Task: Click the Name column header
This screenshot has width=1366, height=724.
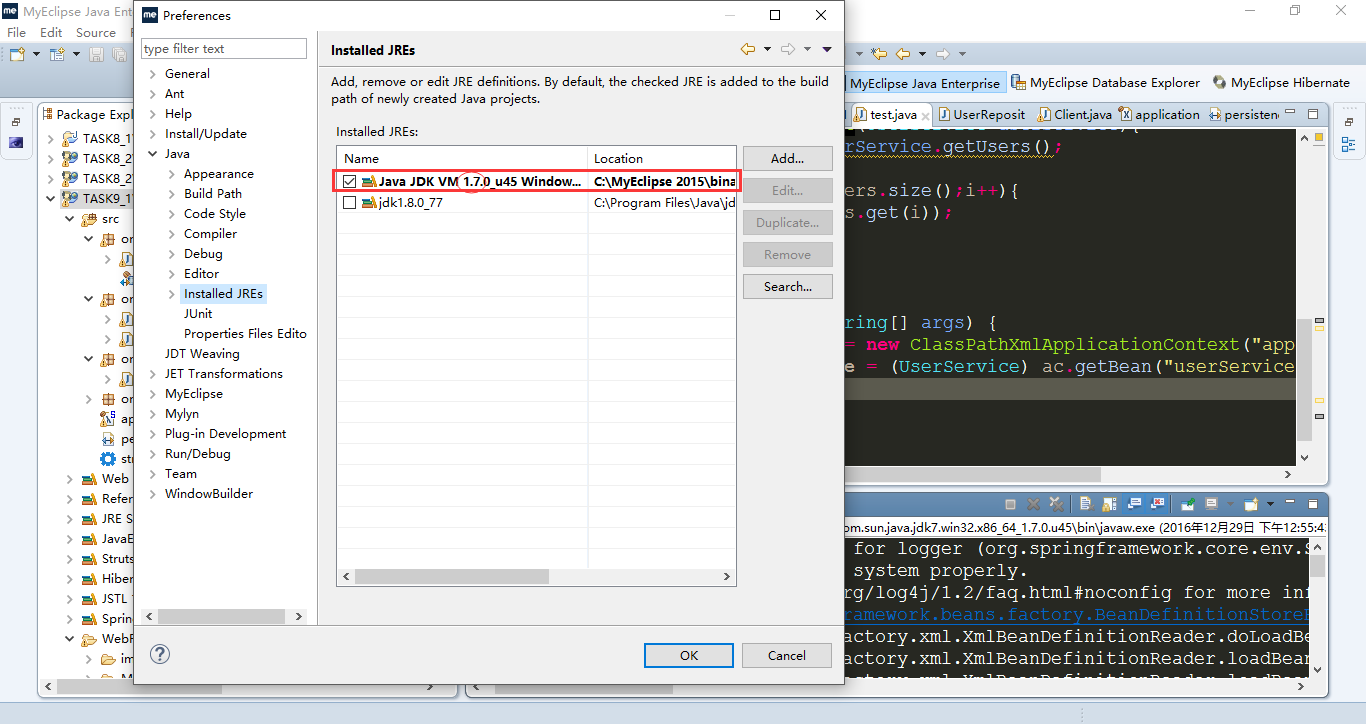Action: 462,158
